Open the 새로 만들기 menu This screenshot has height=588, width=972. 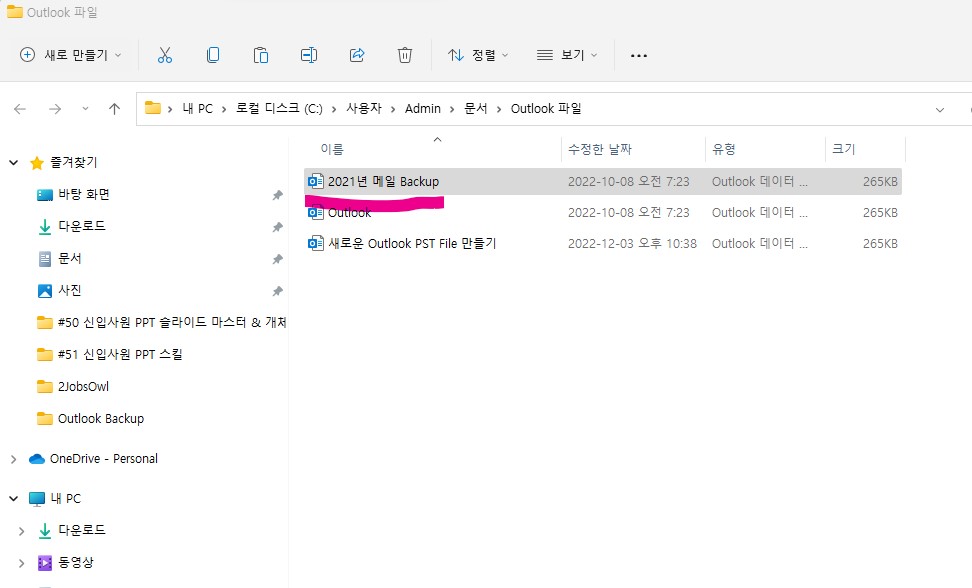point(68,55)
